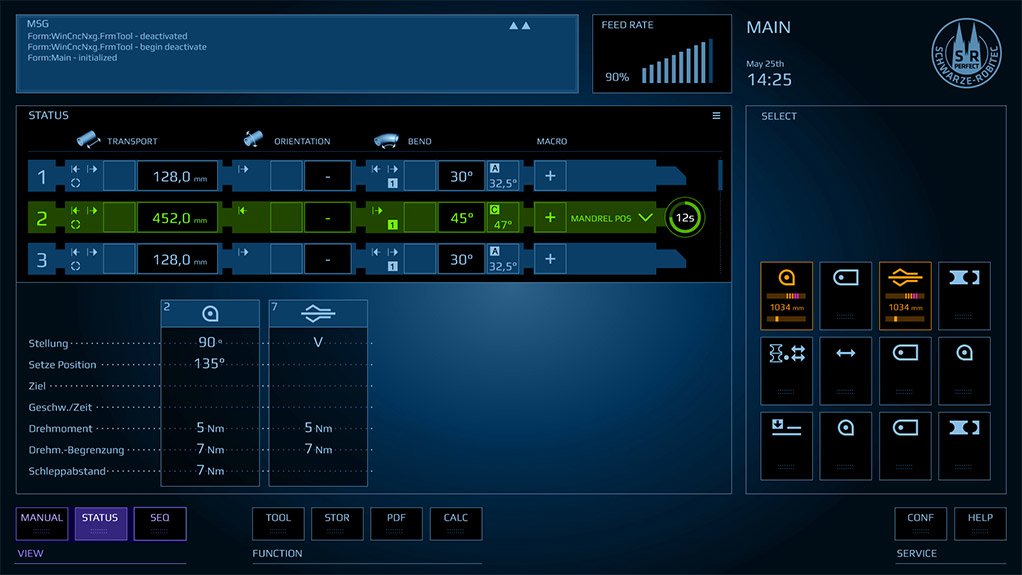1022x575 pixels.
Task: Switch to the MANUAL view
Action: (x=42, y=523)
